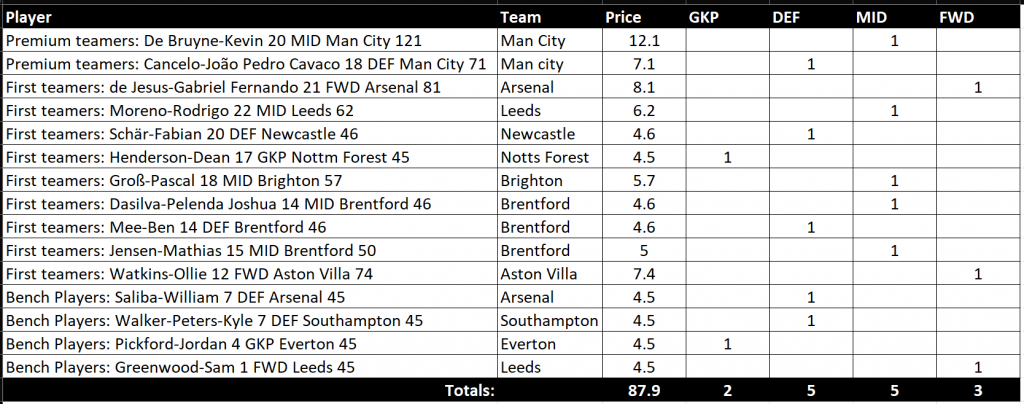Click the Aston Villa team cell
The height and width of the screenshot is (404, 1024).
click(550, 273)
